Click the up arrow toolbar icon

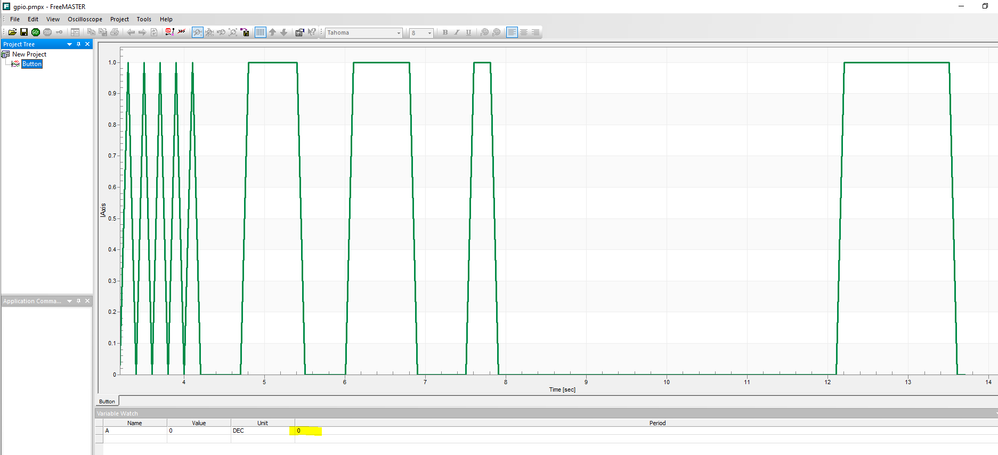pyautogui.click(x=272, y=32)
